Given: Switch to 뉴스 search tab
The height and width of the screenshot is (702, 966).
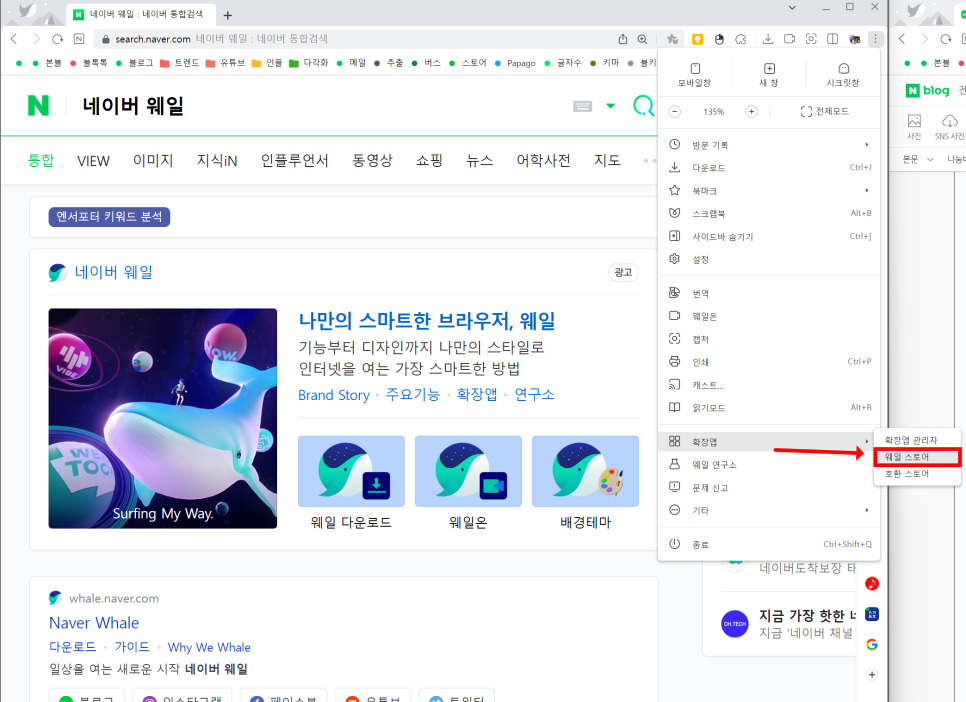Looking at the screenshot, I should point(480,161).
